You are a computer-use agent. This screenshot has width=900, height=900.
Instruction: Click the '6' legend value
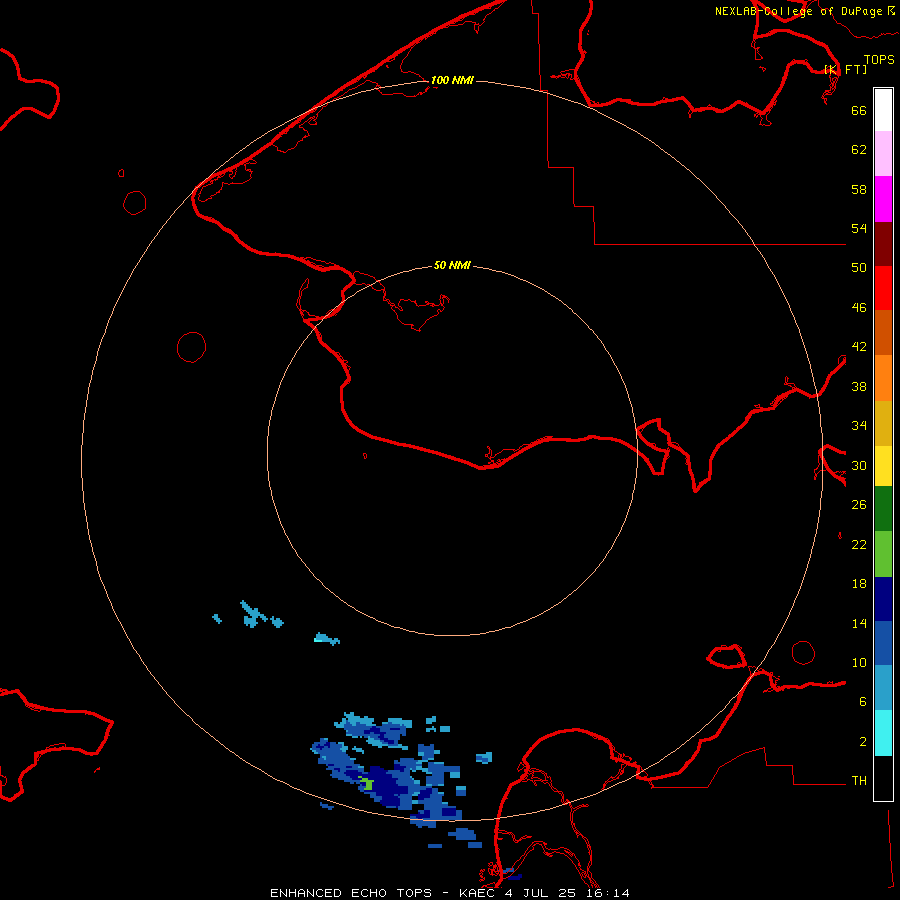click(x=863, y=702)
